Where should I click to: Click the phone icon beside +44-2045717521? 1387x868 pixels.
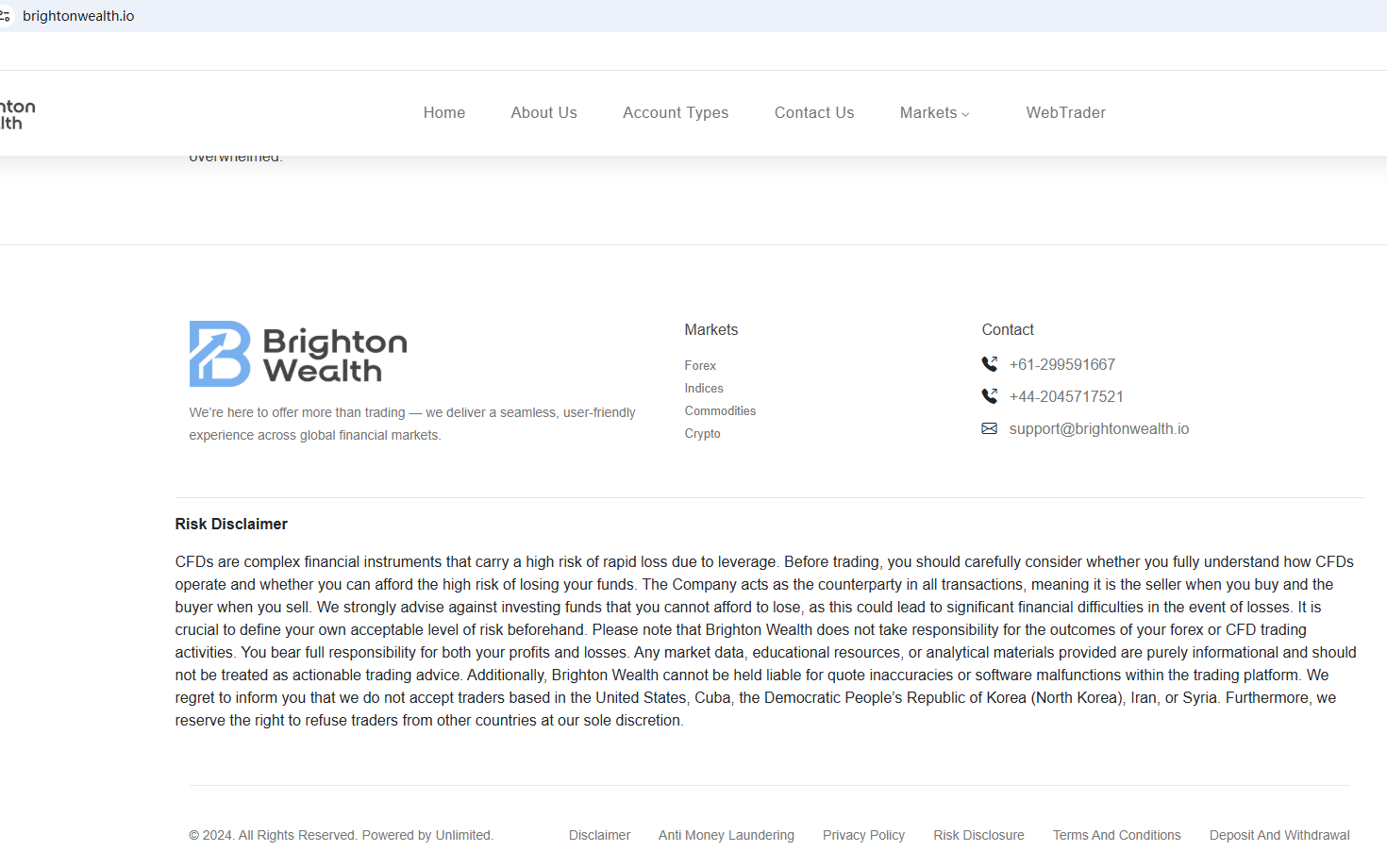point(990,396)
